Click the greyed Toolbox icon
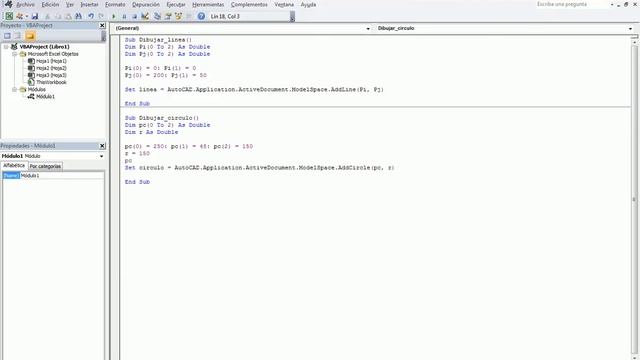The height and width of the screenshot is (360, 640). click(x=189, y=16)
